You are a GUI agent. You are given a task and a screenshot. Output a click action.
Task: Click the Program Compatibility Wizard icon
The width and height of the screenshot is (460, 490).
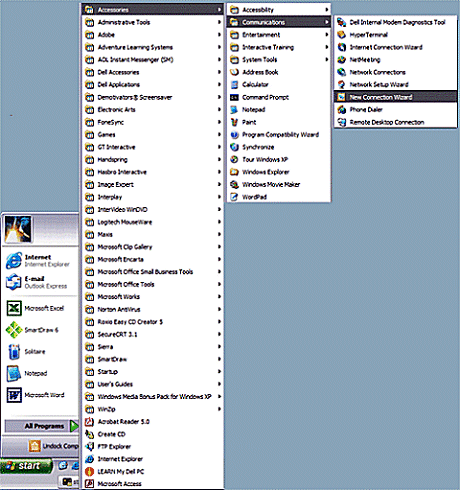(x=234, y=135)
